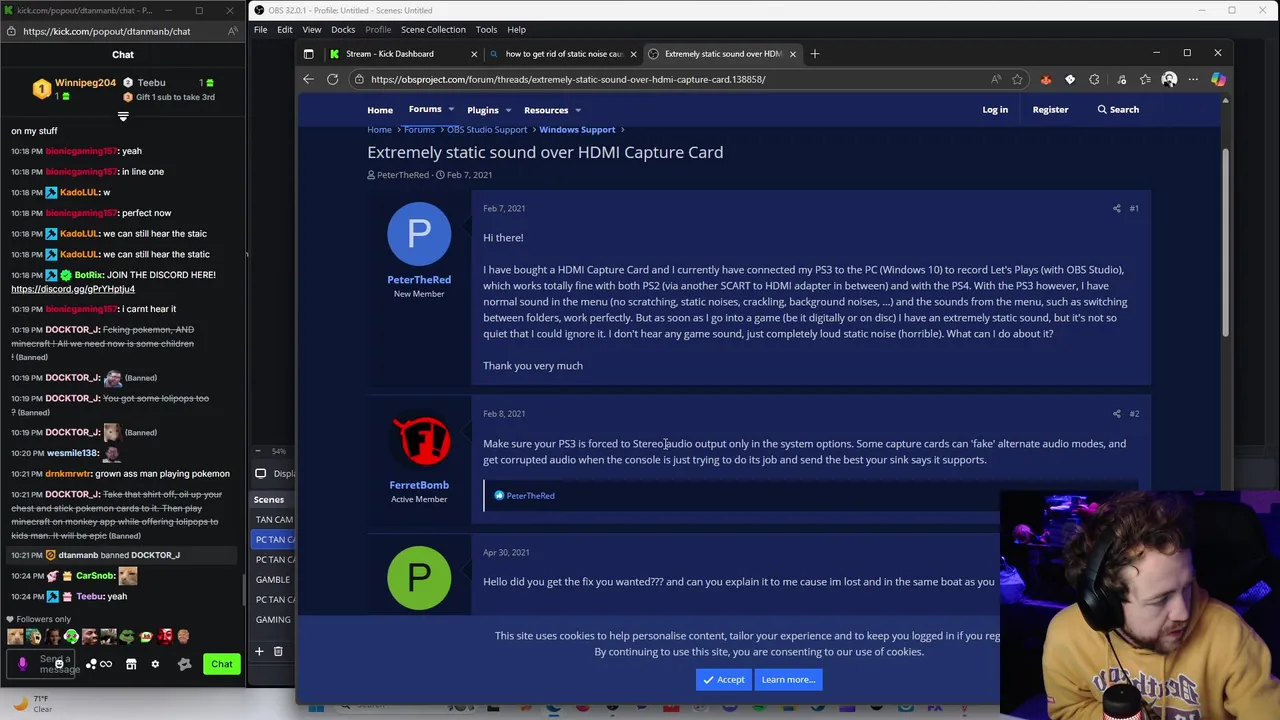Viewport: 1280px width, 720px height.
Task: Open the tab actions icon in browser
Action: (x=308, y=54)
